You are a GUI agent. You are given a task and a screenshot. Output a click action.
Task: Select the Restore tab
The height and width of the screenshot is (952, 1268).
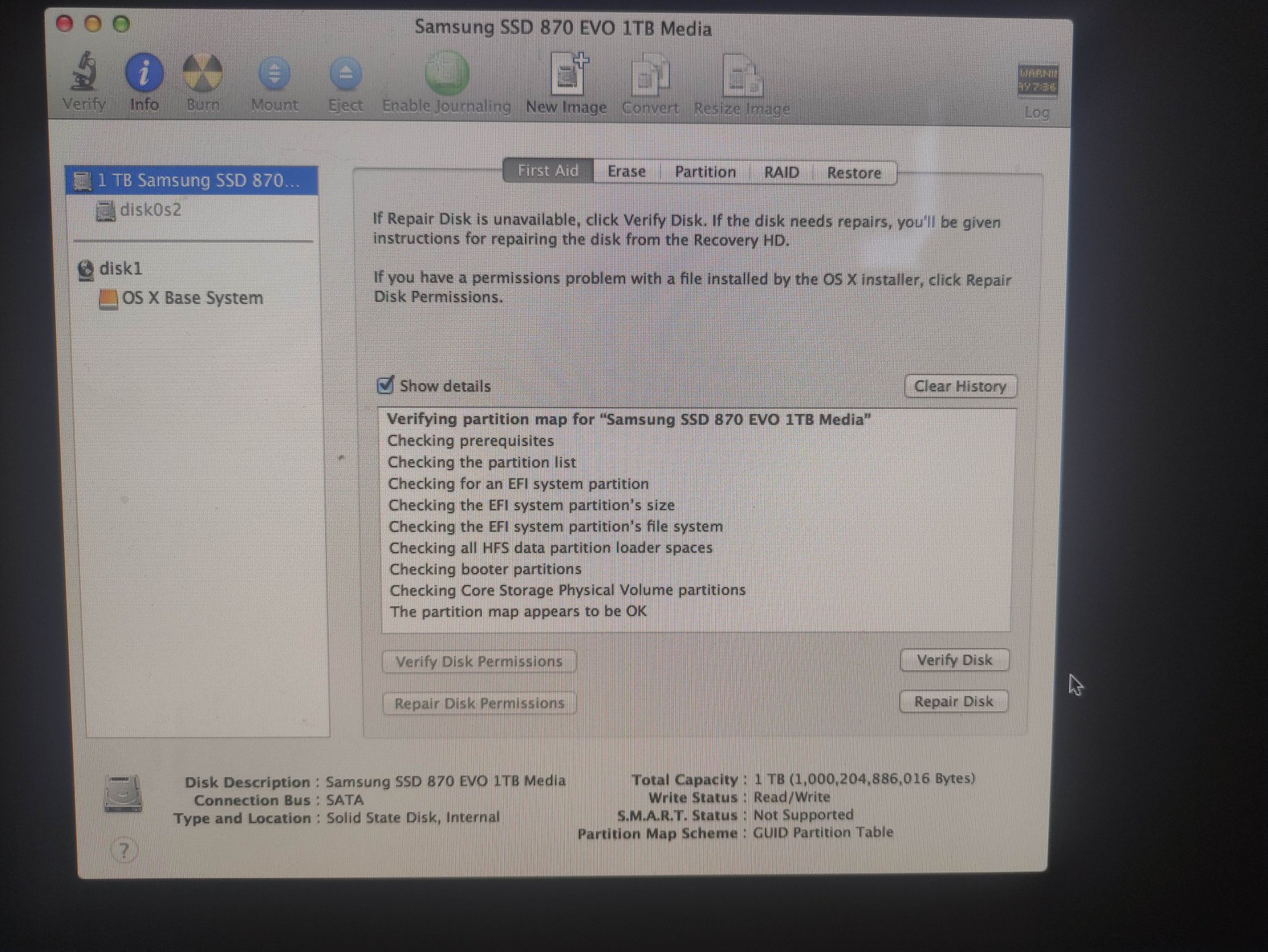pyautogui.click(x=853, y=173)
